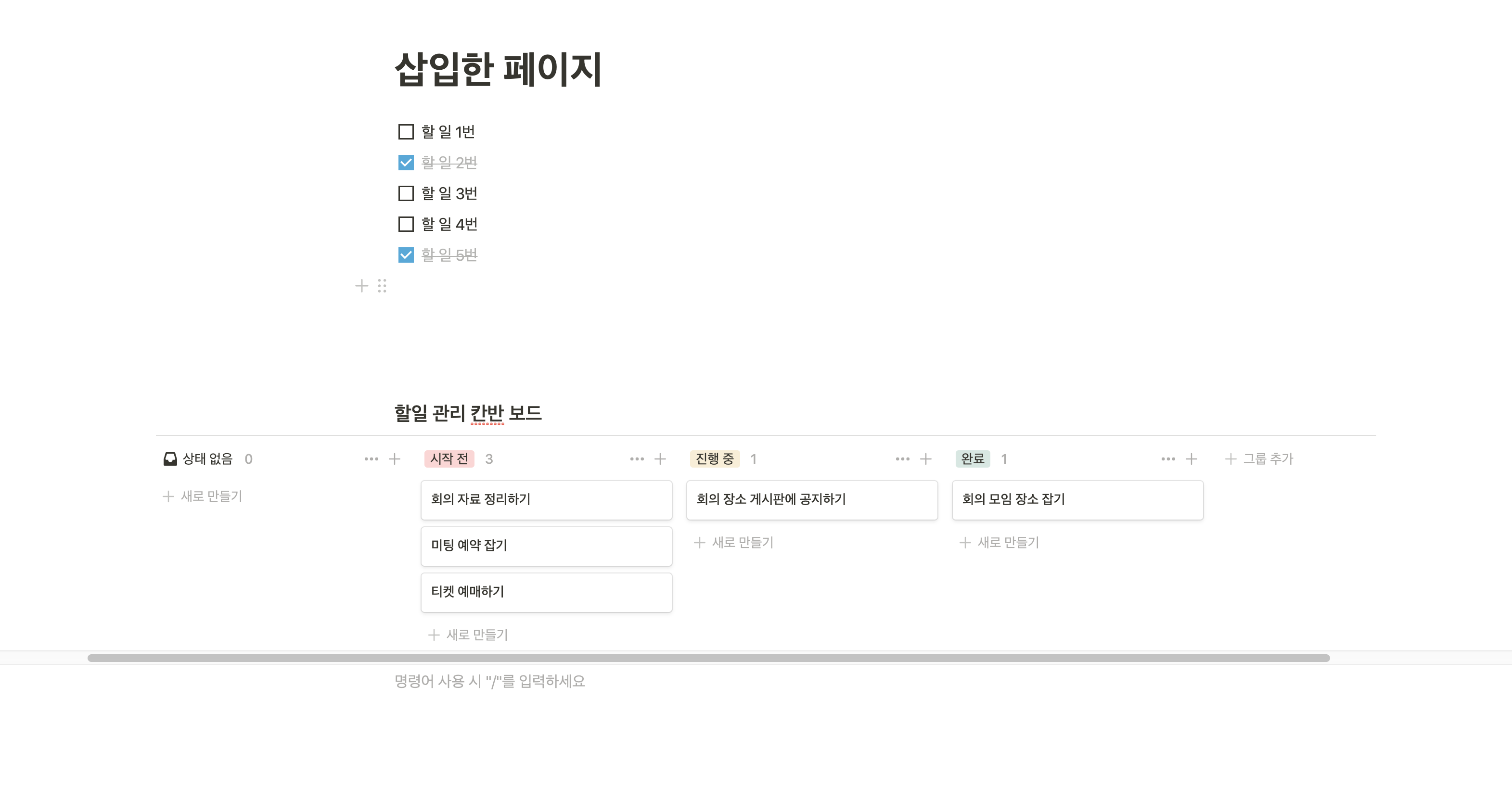
Task: Click the horizontal board scrollbar
Action: coord(708,658)
